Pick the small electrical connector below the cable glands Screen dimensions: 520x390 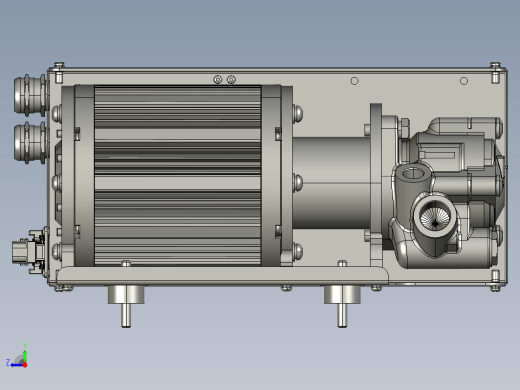point(29,252)
